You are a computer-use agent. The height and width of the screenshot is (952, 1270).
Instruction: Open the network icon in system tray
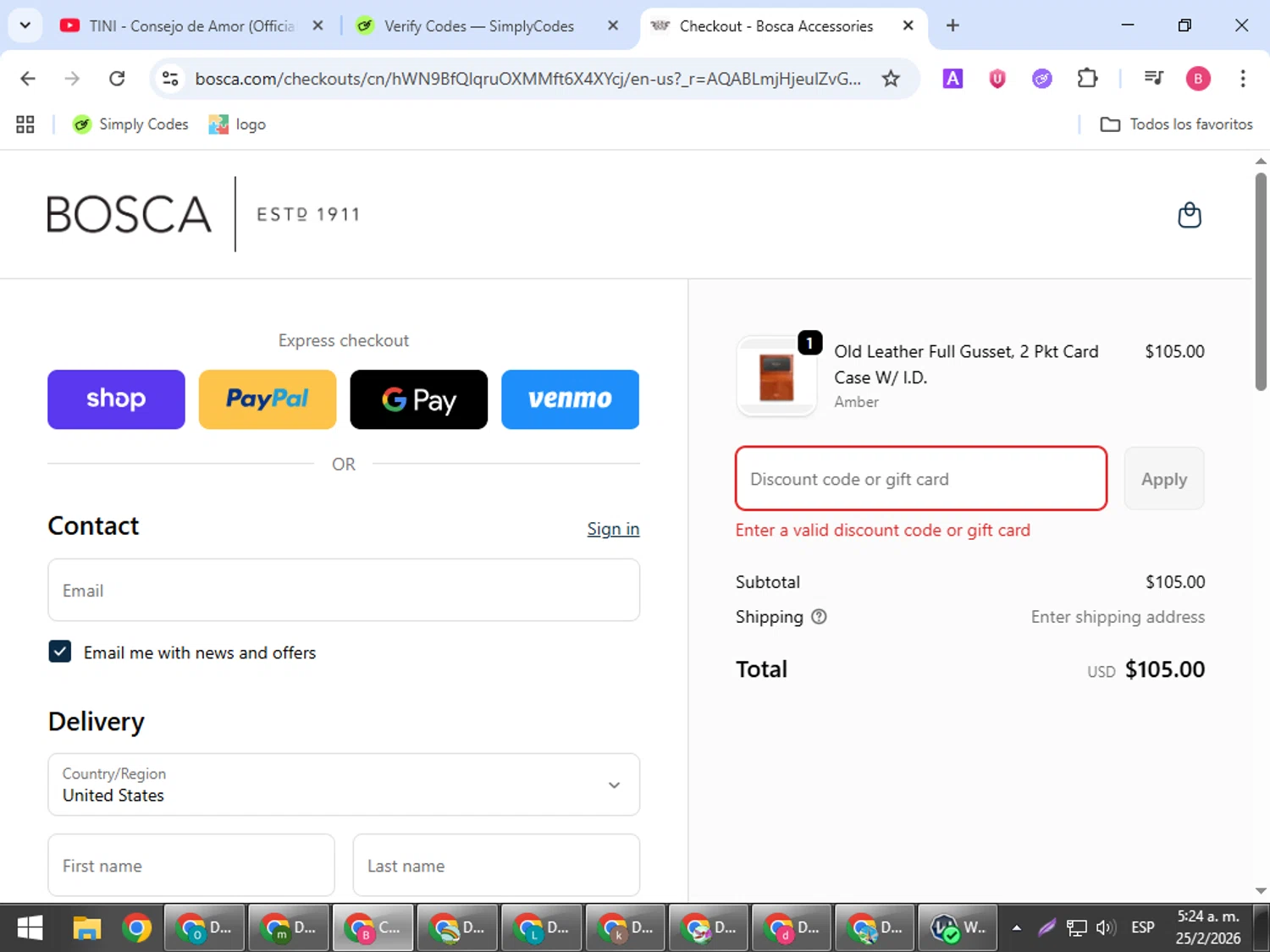click(x=1076, y=928)
